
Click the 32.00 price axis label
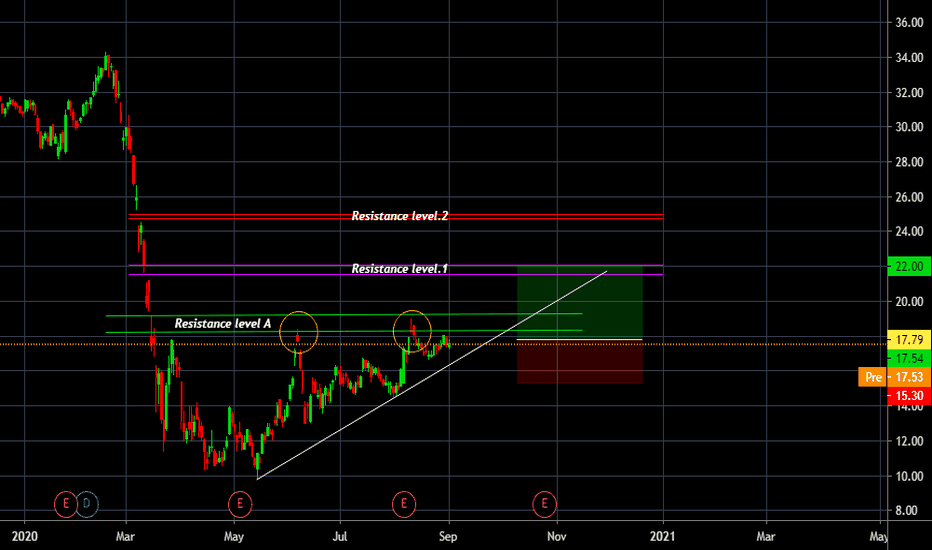[x=909, y=93]
